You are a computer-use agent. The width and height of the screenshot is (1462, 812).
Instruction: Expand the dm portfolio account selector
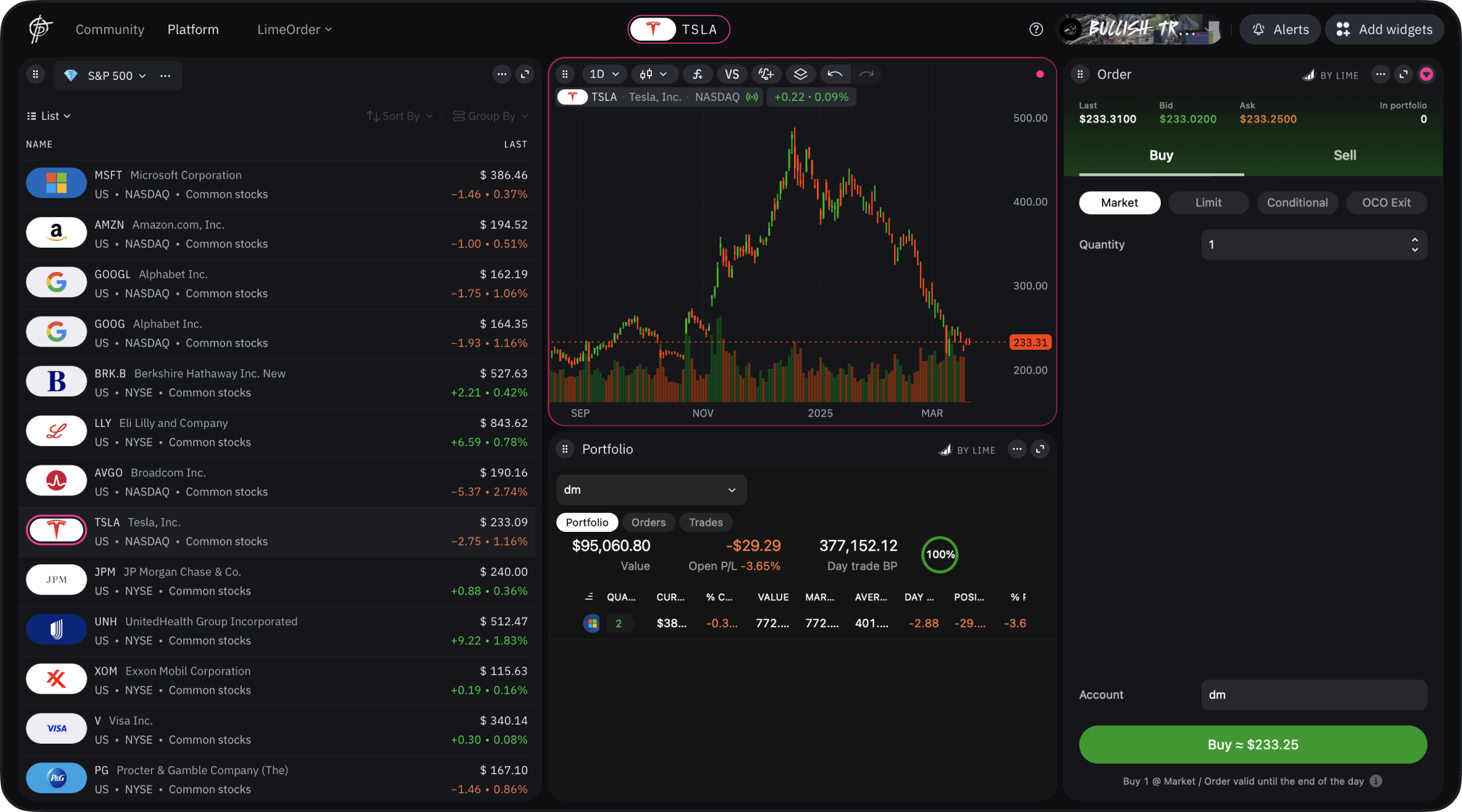[x=650, y=490]
